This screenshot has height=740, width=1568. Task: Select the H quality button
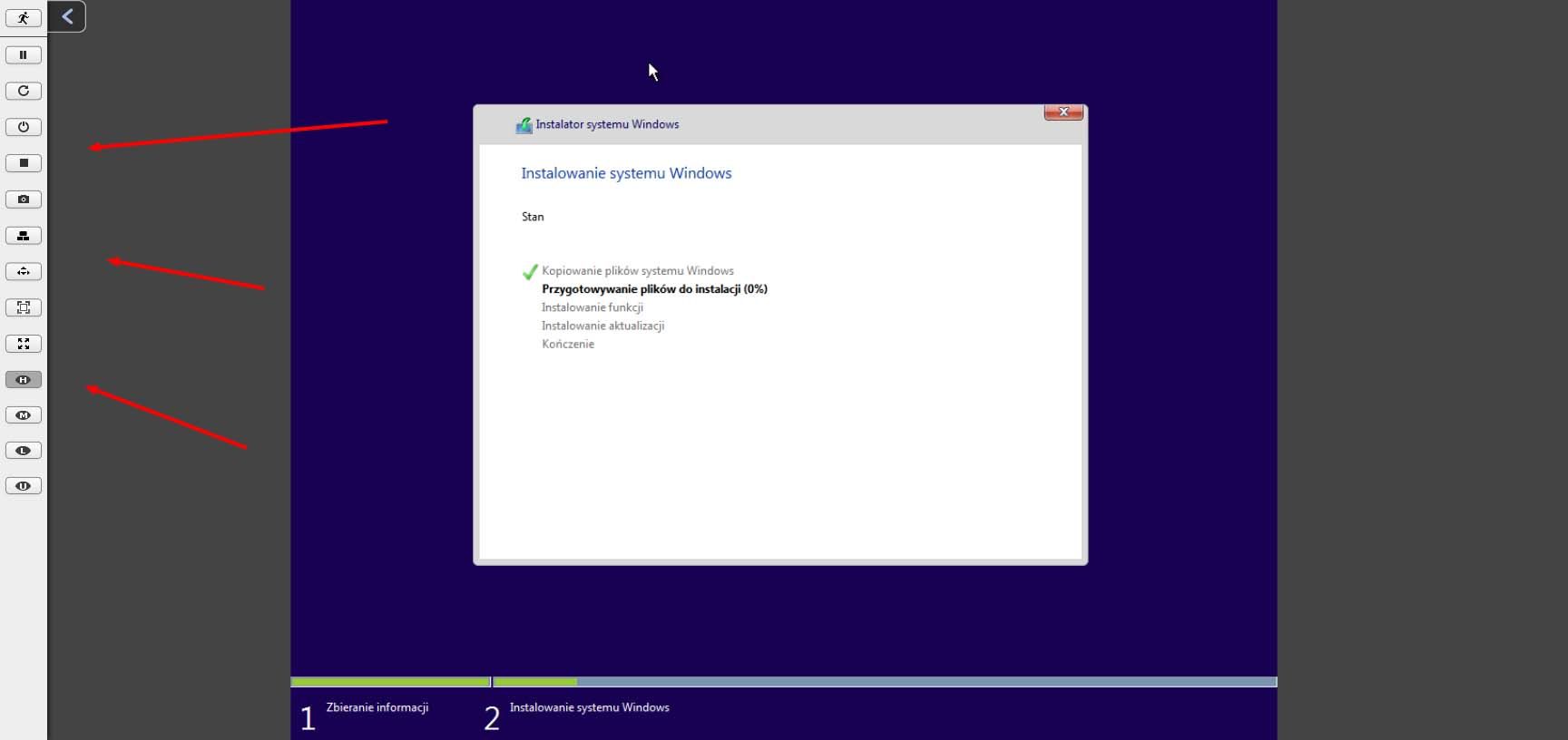click(x=24, y=380)
